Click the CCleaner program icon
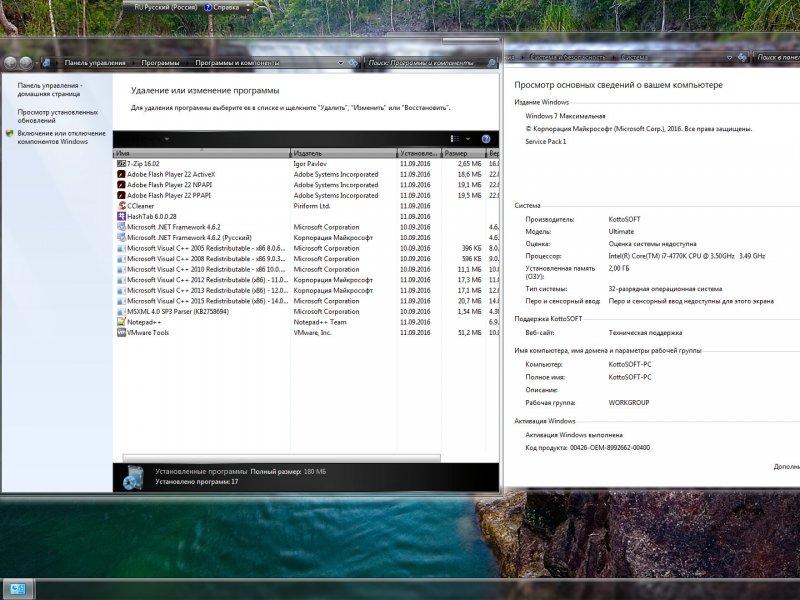Viewport: 800px width, 600px height. pyautogui.click(x=121, y=206)
